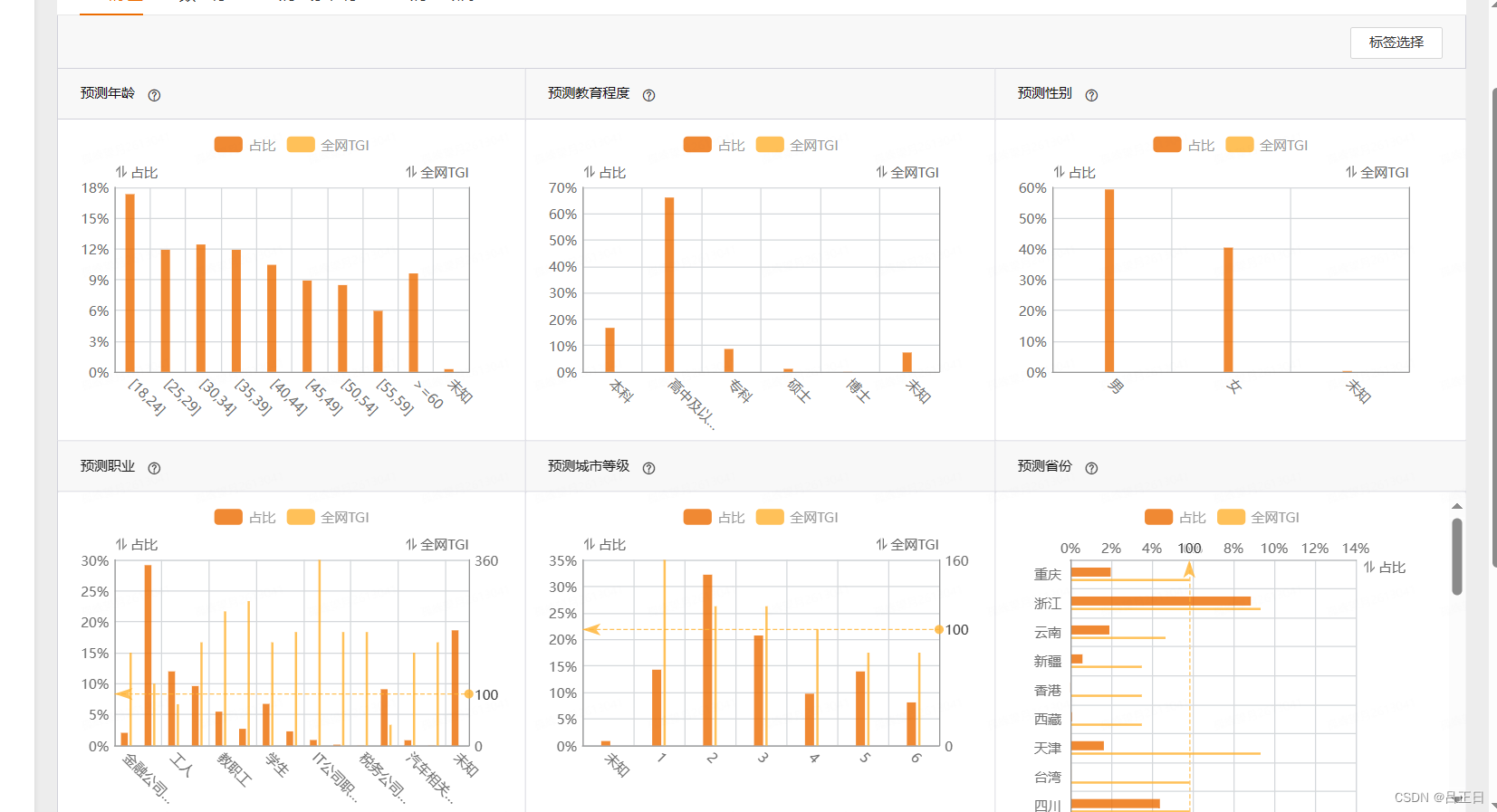Click the 浙江 bar in province chart
The height and width of the screenshot is (812, 1497).
click(x=1161, y=601)
